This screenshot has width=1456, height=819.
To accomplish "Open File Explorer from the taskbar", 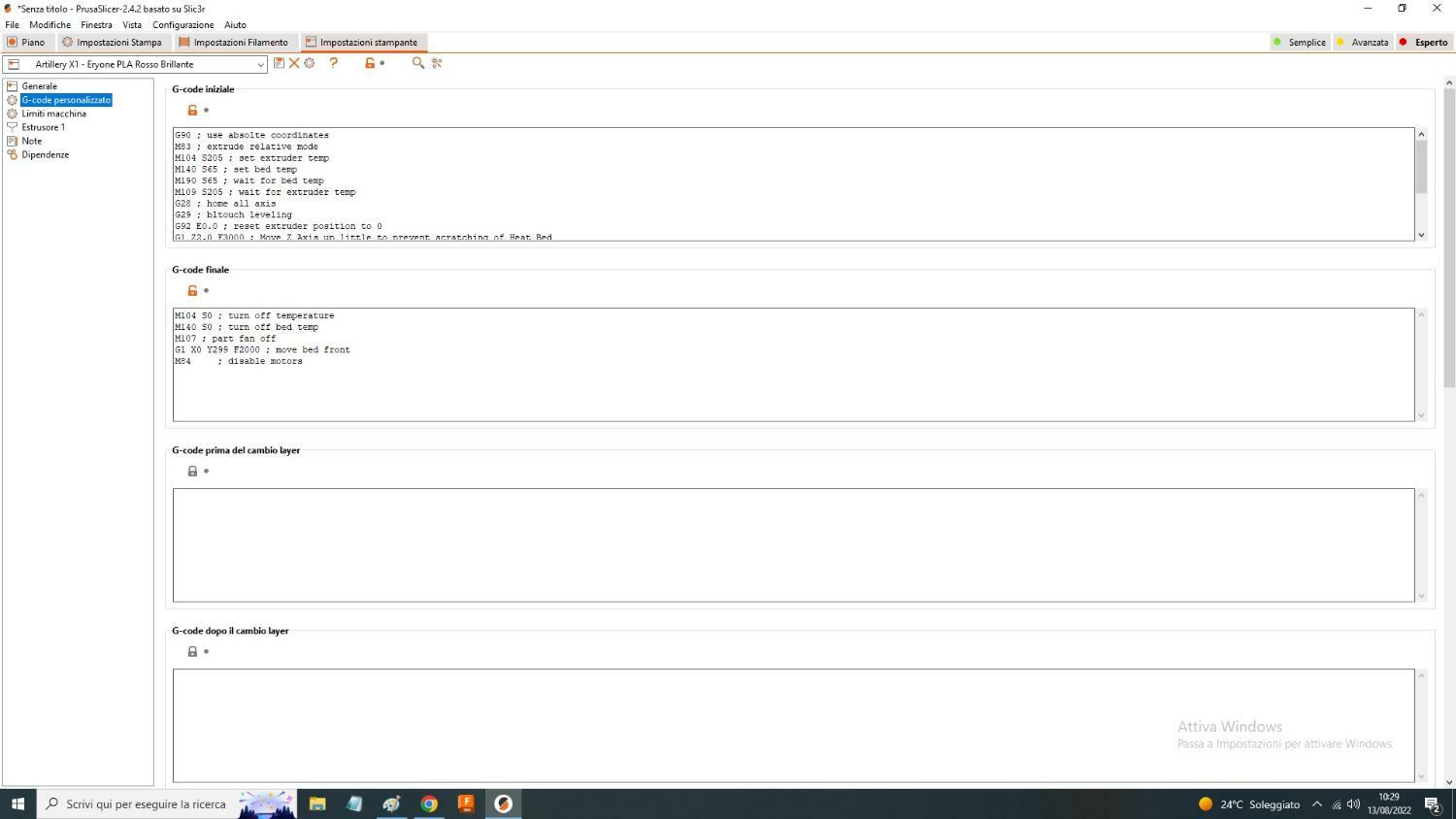I will pyautogui.click(x=317, y=803).
